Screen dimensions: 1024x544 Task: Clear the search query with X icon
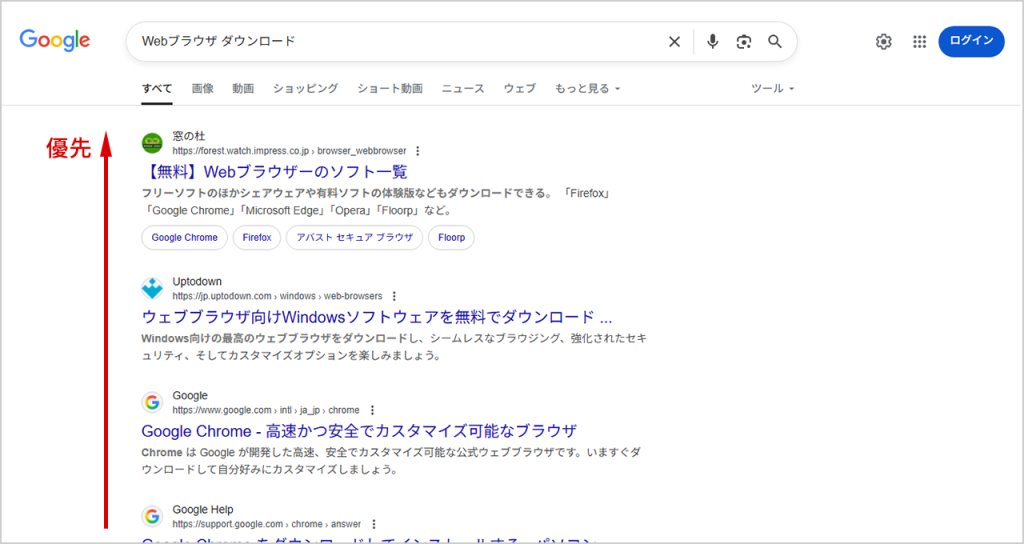674,42
